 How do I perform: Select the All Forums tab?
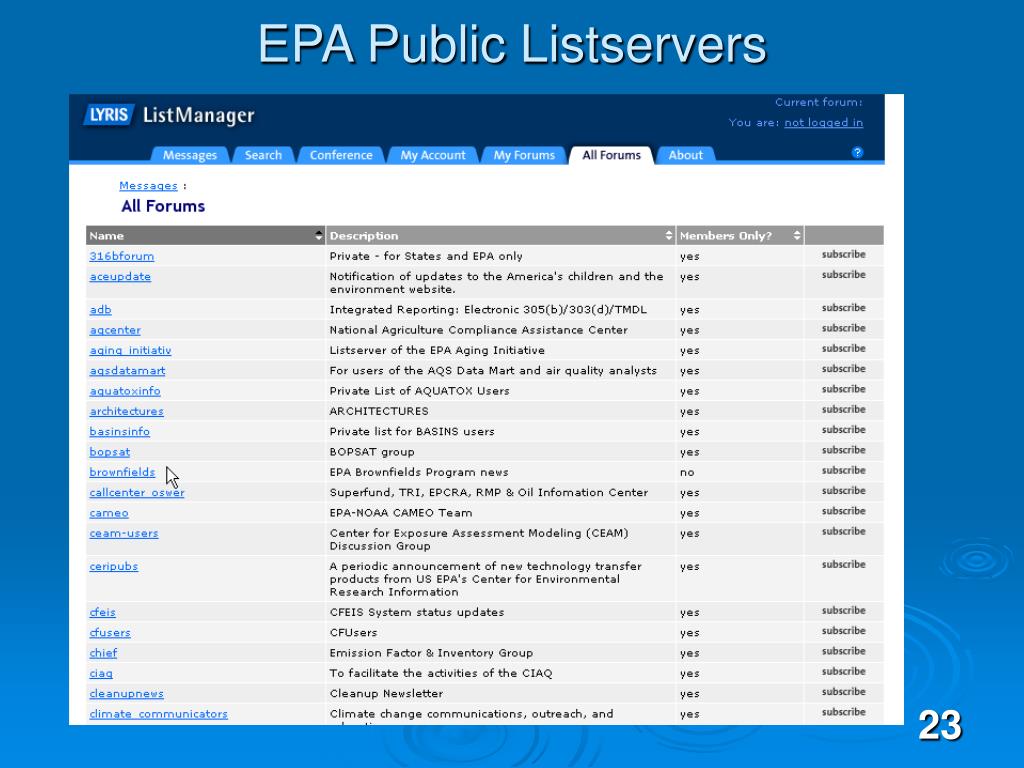pos(611,155)
